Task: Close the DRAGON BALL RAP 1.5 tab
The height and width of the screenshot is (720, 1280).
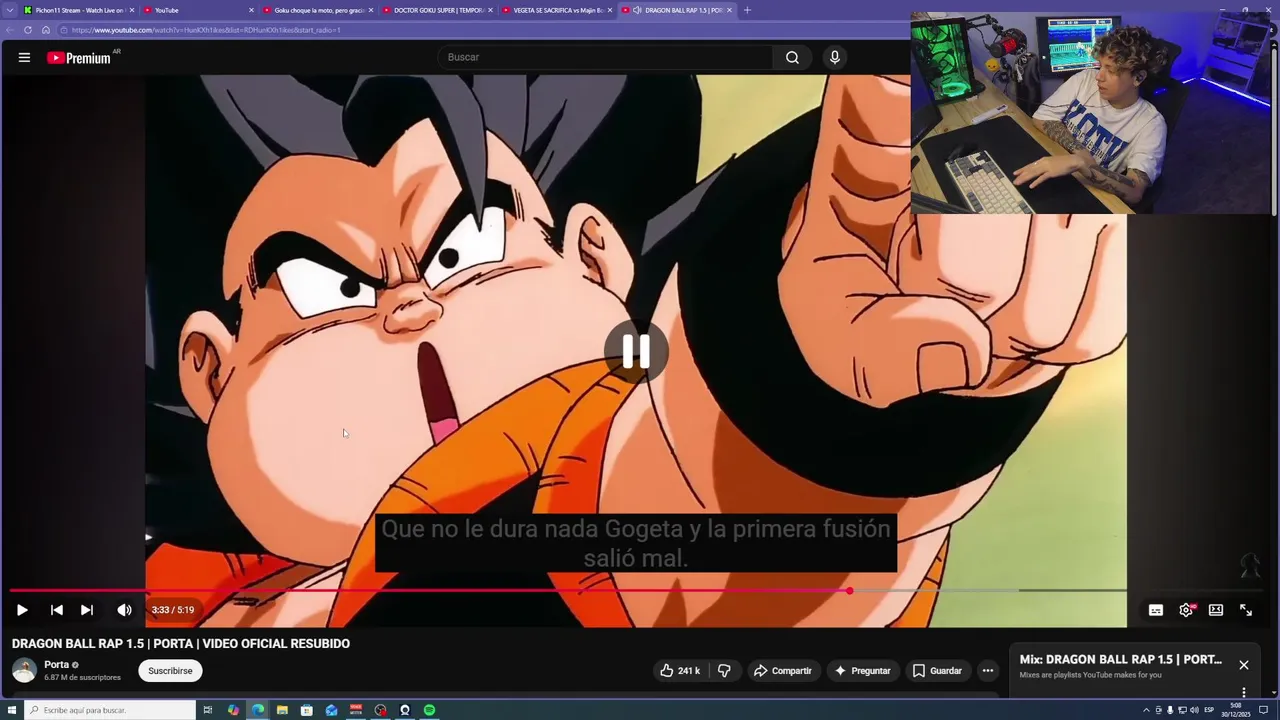Action: [730, 10]
